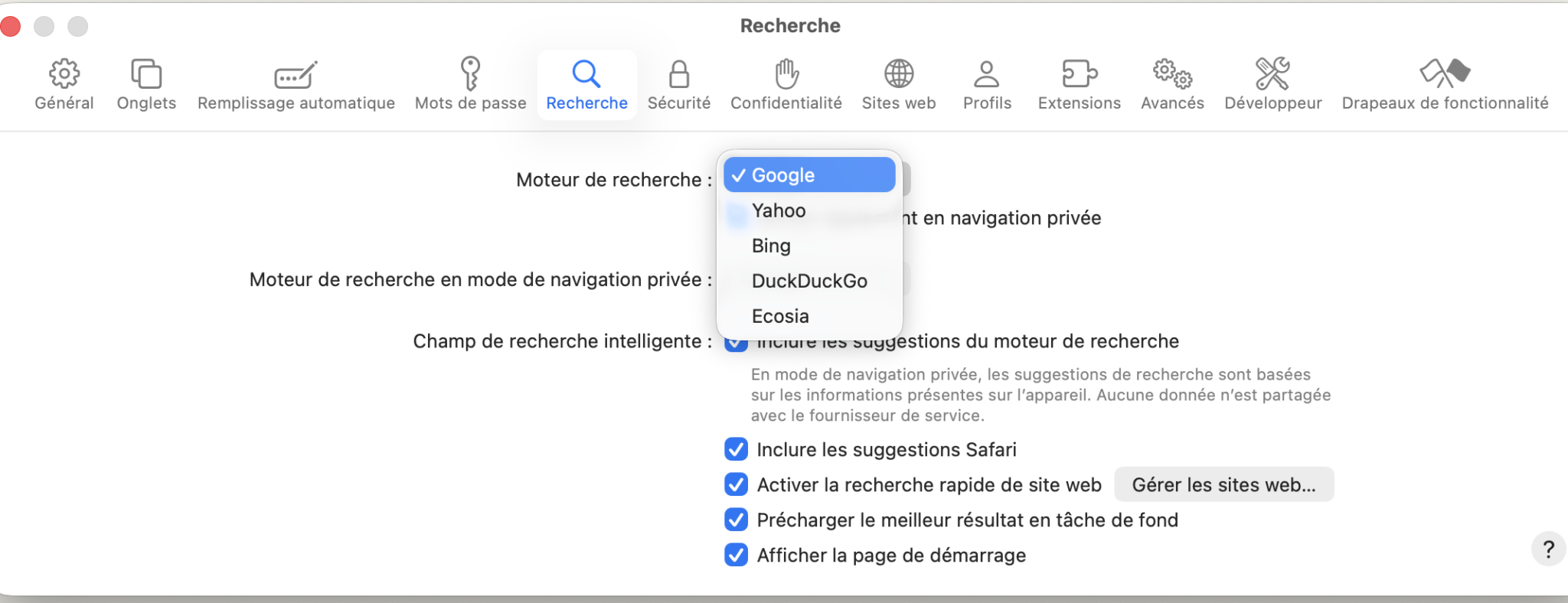Image resolution: width=1568 pixels, height=603 pixels.
Task: Pick Ecosia as search engine
Action: 780,316
